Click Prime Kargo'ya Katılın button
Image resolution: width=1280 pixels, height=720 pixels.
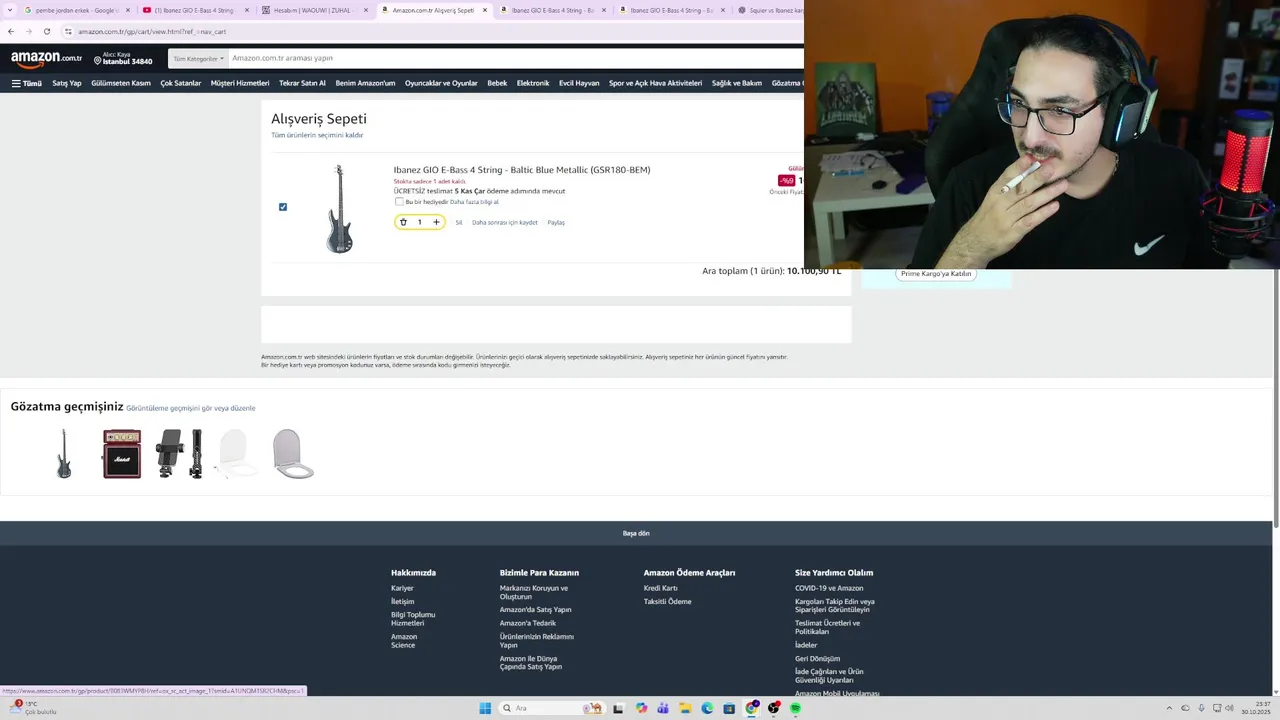click(x=936, y=273)
